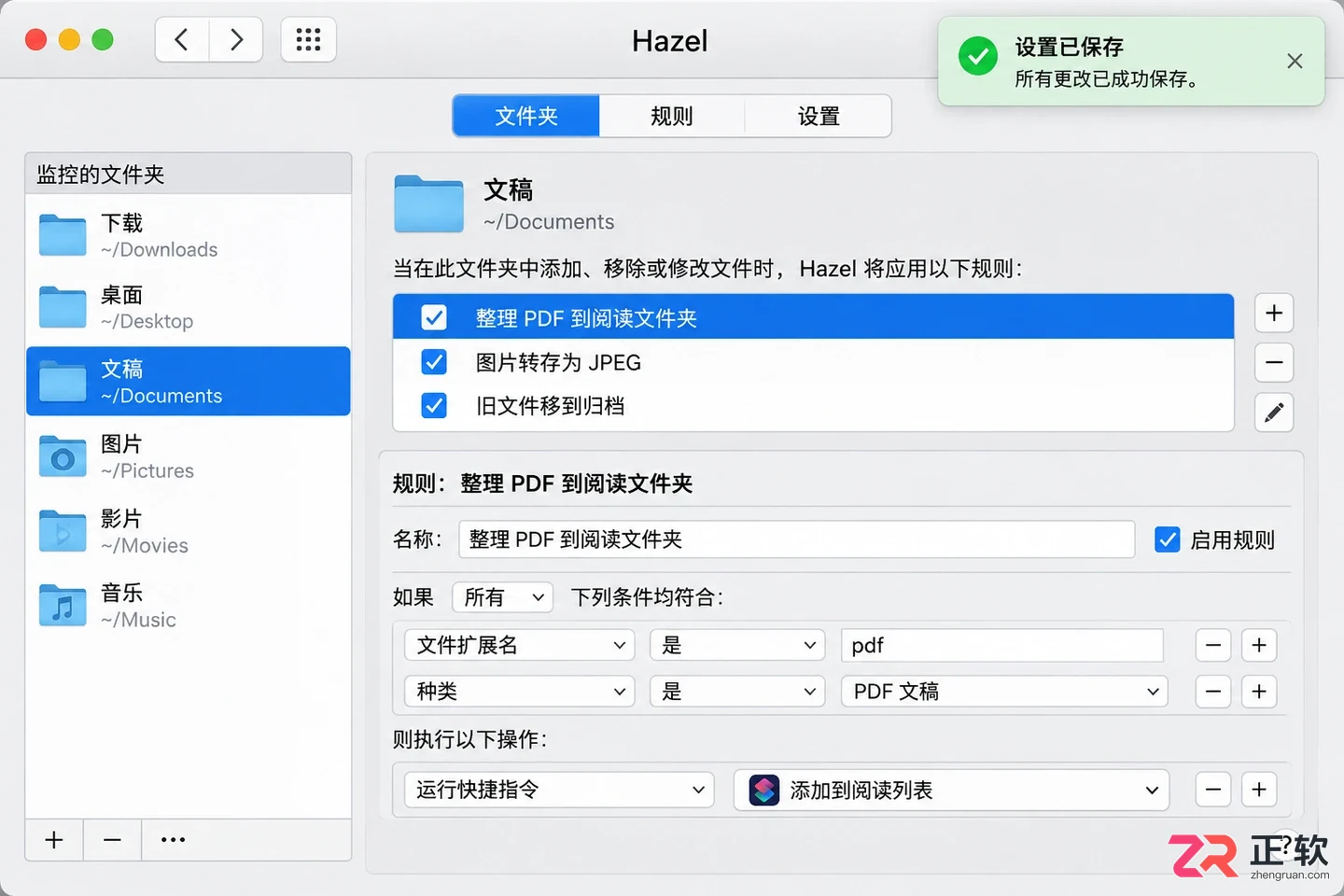
Task: Add a monitored folder at the sidebar bottom
Action: (x=54, y=840)
